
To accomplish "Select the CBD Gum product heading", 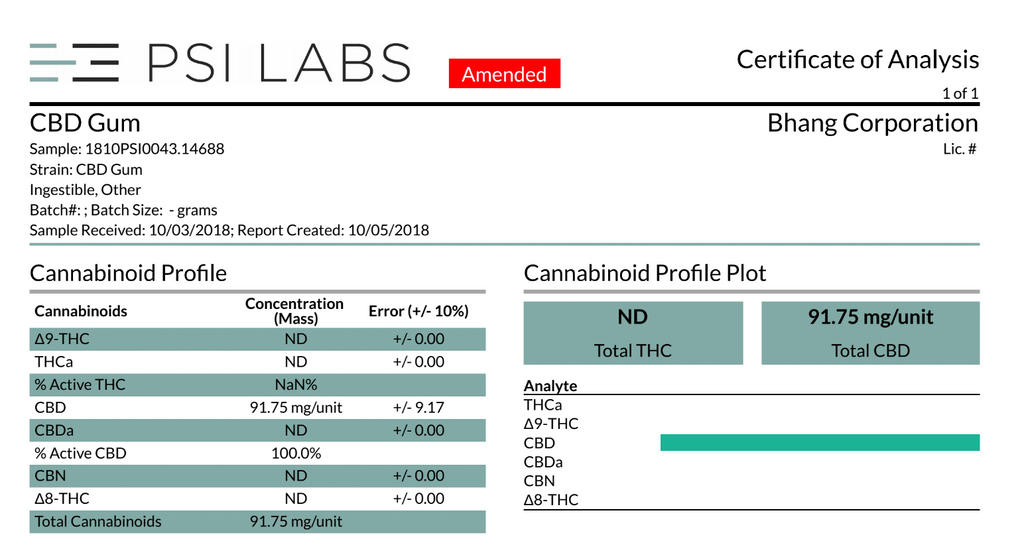I will tap(85, 123).
